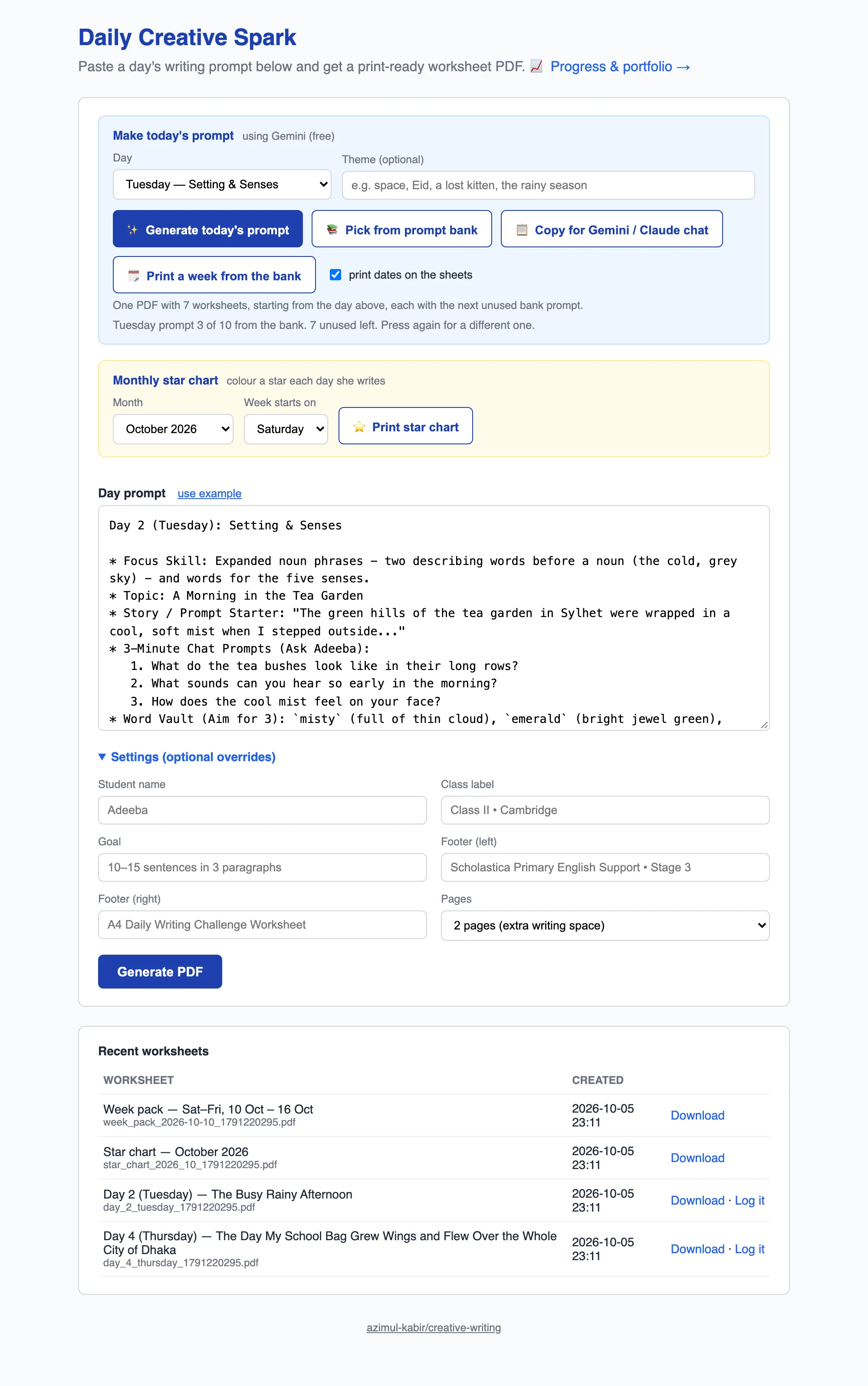Open the Pages dropdown for worksheet length
Viewport: 868px width, 1386px height.
605,925
